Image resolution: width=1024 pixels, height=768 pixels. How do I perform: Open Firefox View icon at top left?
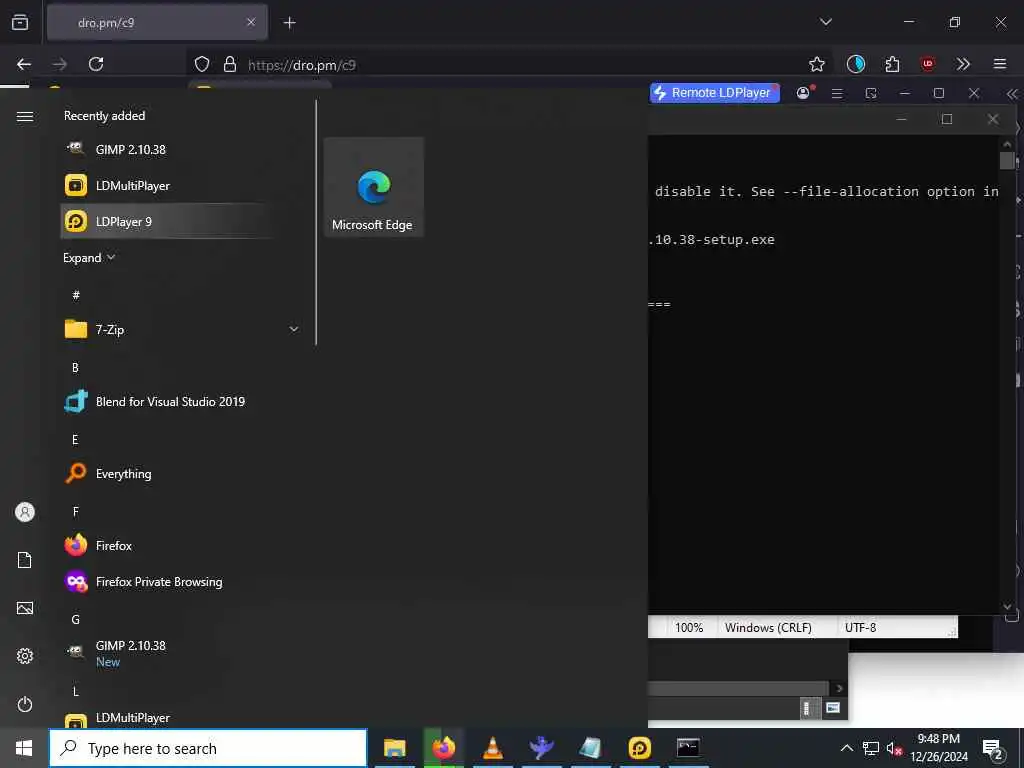click(x=20, y=23)
